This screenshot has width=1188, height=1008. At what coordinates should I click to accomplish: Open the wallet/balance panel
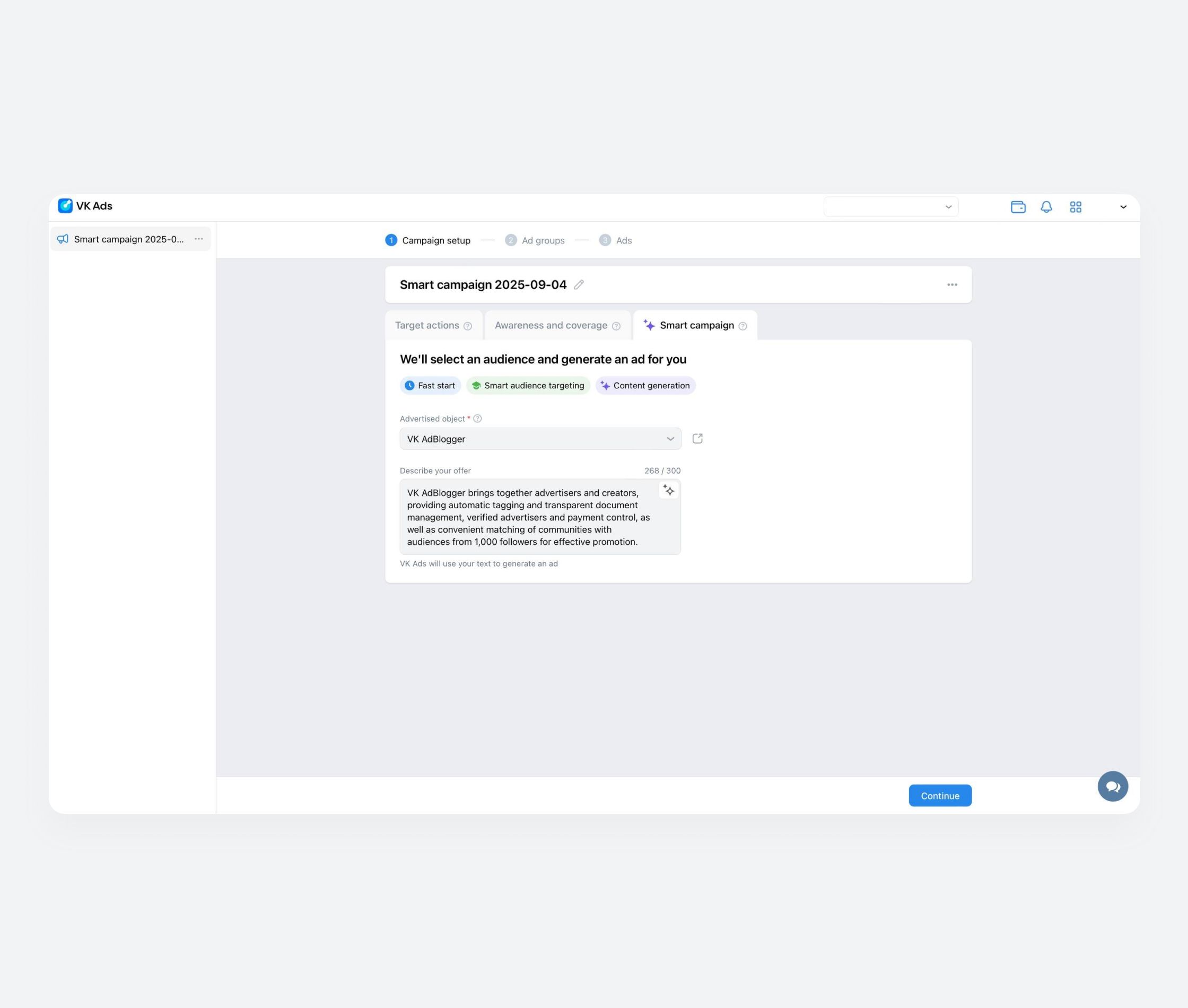1019,207
